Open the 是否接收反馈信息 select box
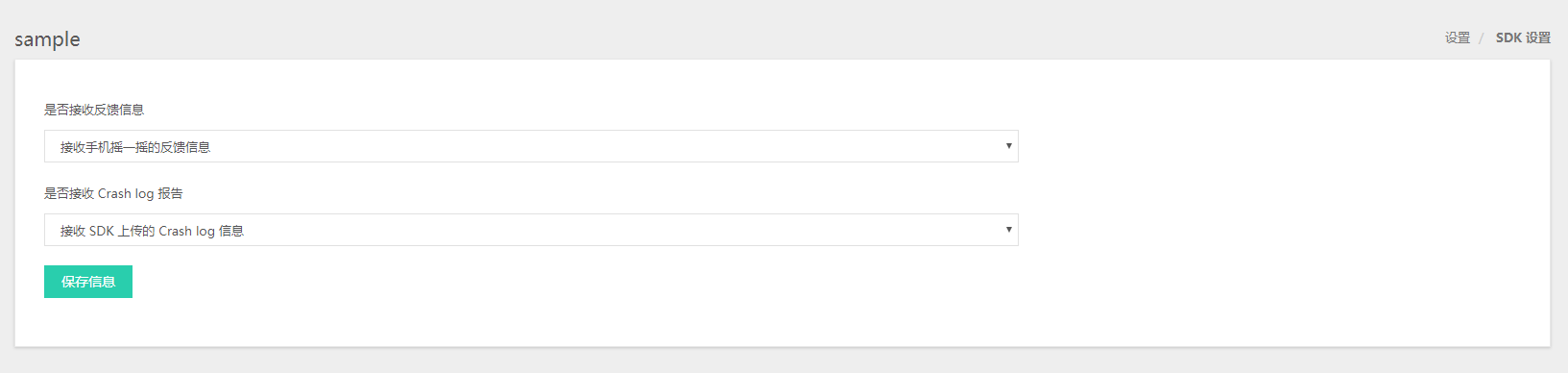The width and height of the screenshot is (1568, 373). (x=531, y=146)
